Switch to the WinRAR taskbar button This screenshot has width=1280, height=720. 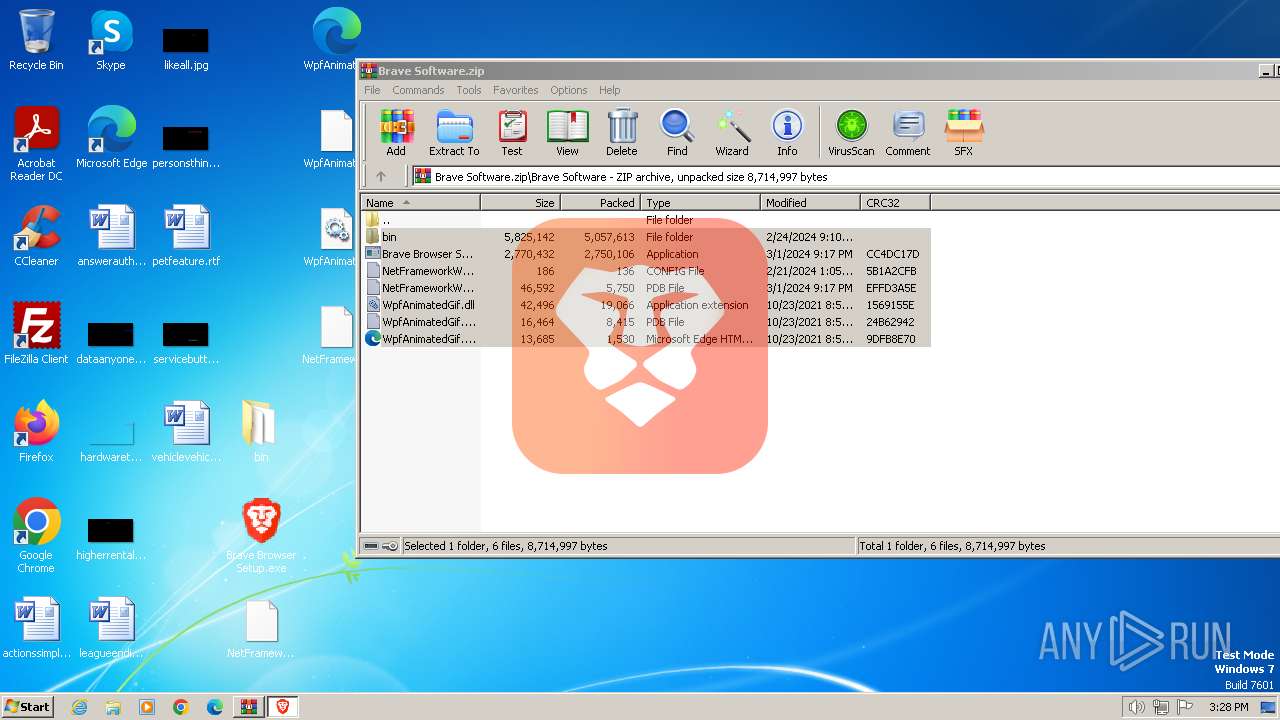(249, 707)
